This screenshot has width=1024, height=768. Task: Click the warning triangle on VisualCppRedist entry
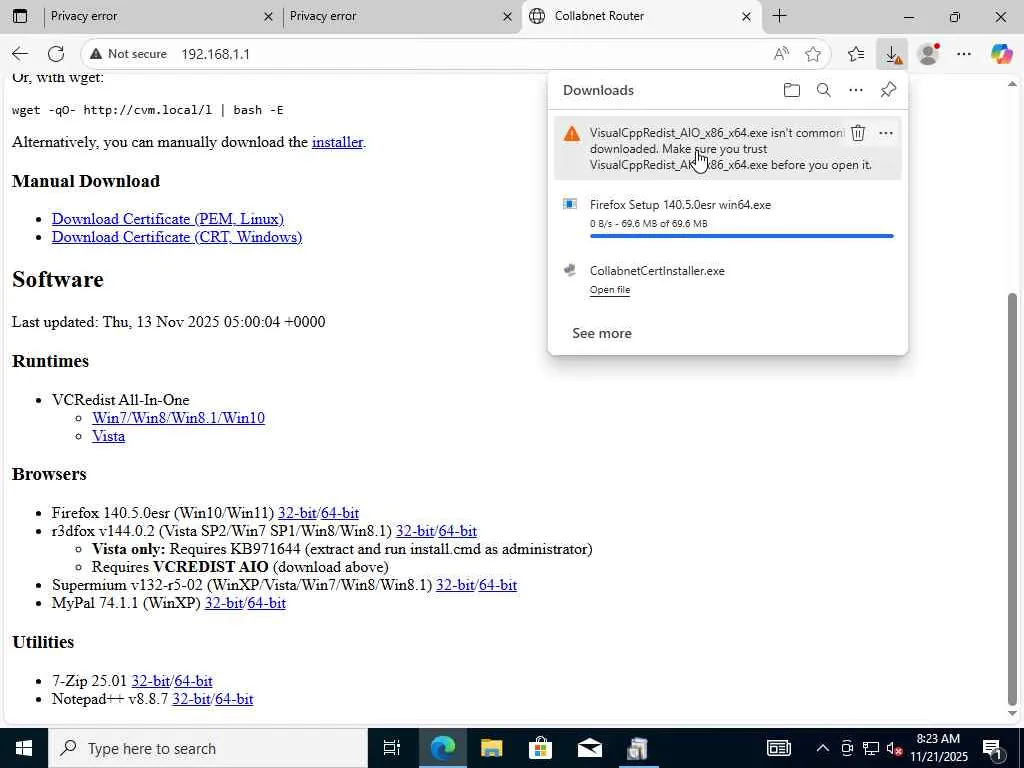pyautogui.click(x=571, y=134)
